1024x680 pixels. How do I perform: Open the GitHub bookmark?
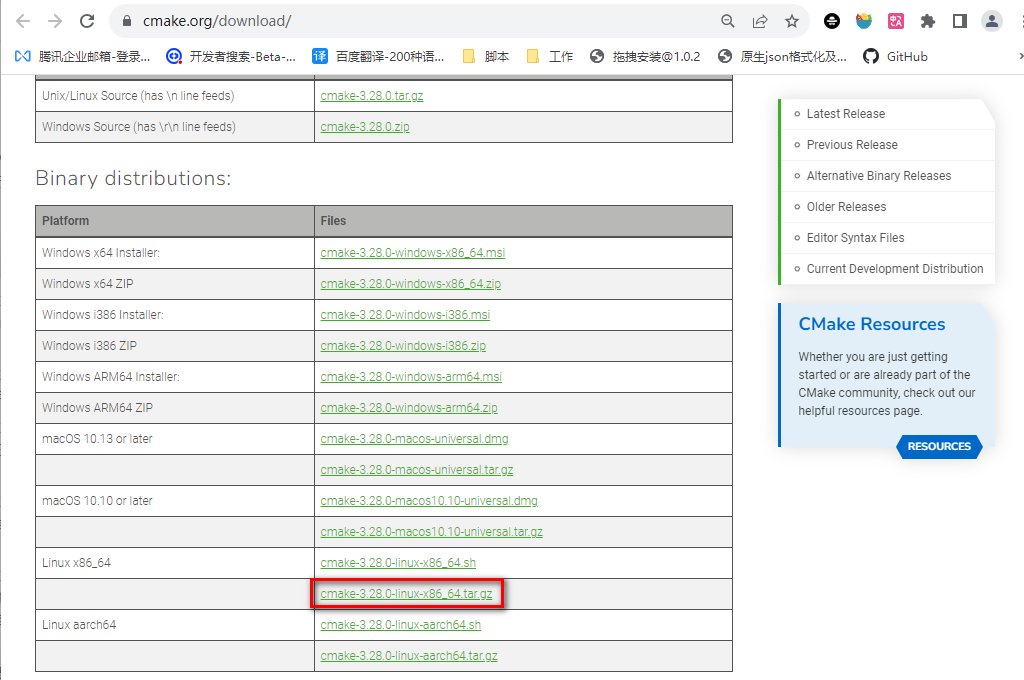click(x=895, y=57)
